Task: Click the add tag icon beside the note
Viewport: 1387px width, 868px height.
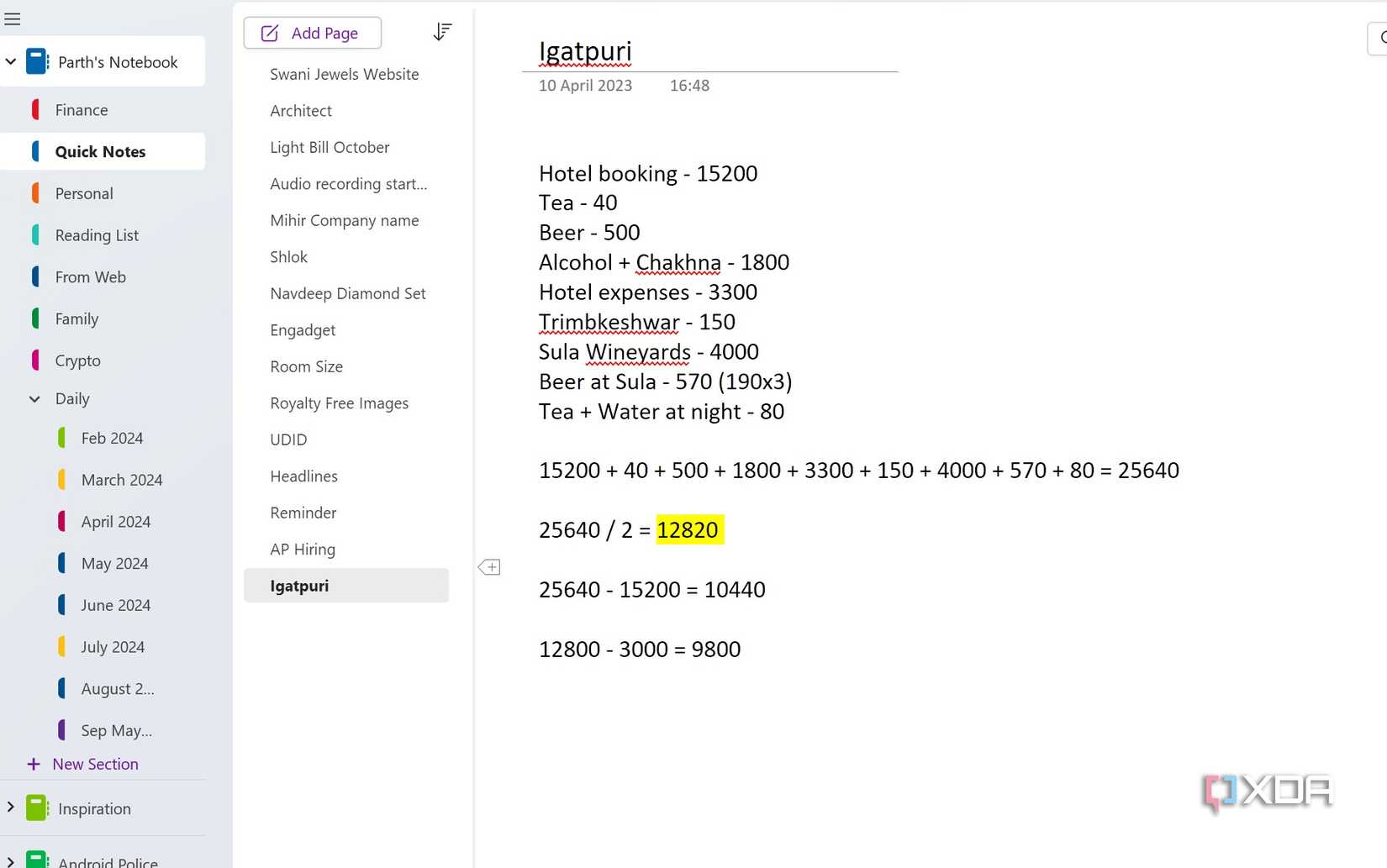Action: [x=488, y=567]
